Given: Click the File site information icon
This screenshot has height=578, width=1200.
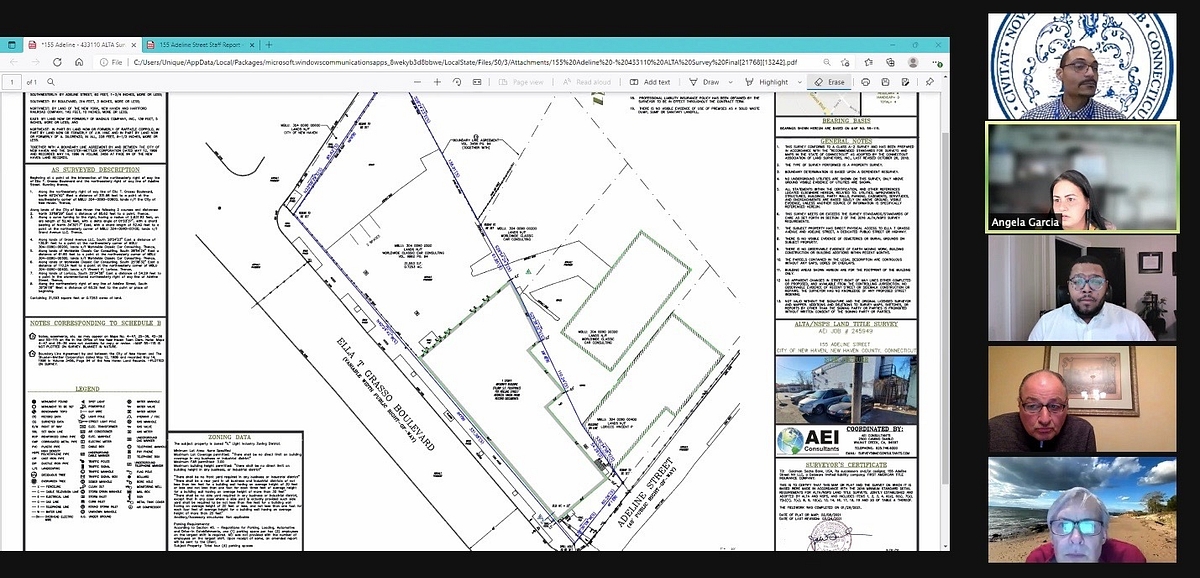Looking at the screenshot, I should pyautogui.click(x=110, y=62).
